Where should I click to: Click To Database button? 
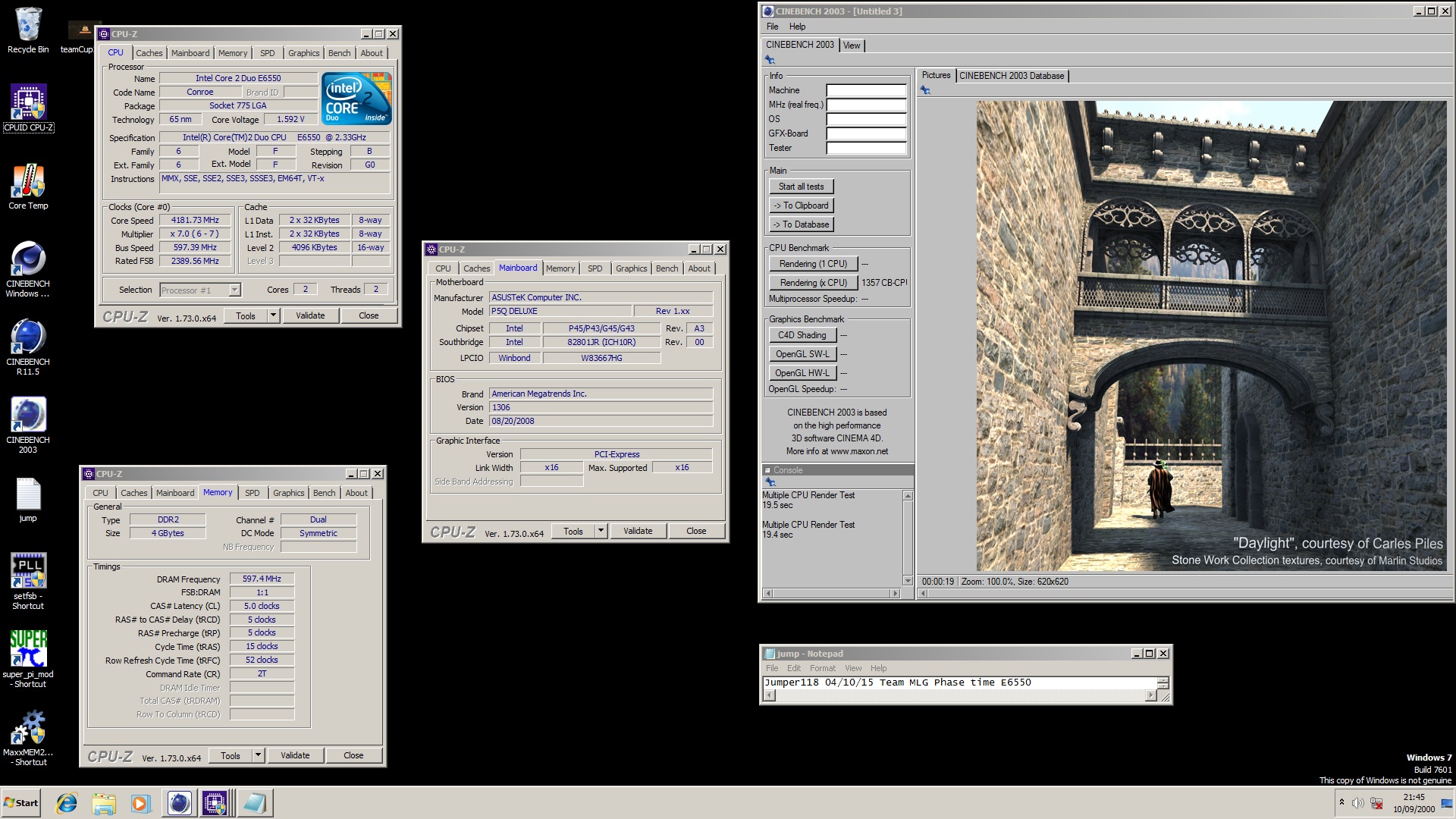point(801,224)
